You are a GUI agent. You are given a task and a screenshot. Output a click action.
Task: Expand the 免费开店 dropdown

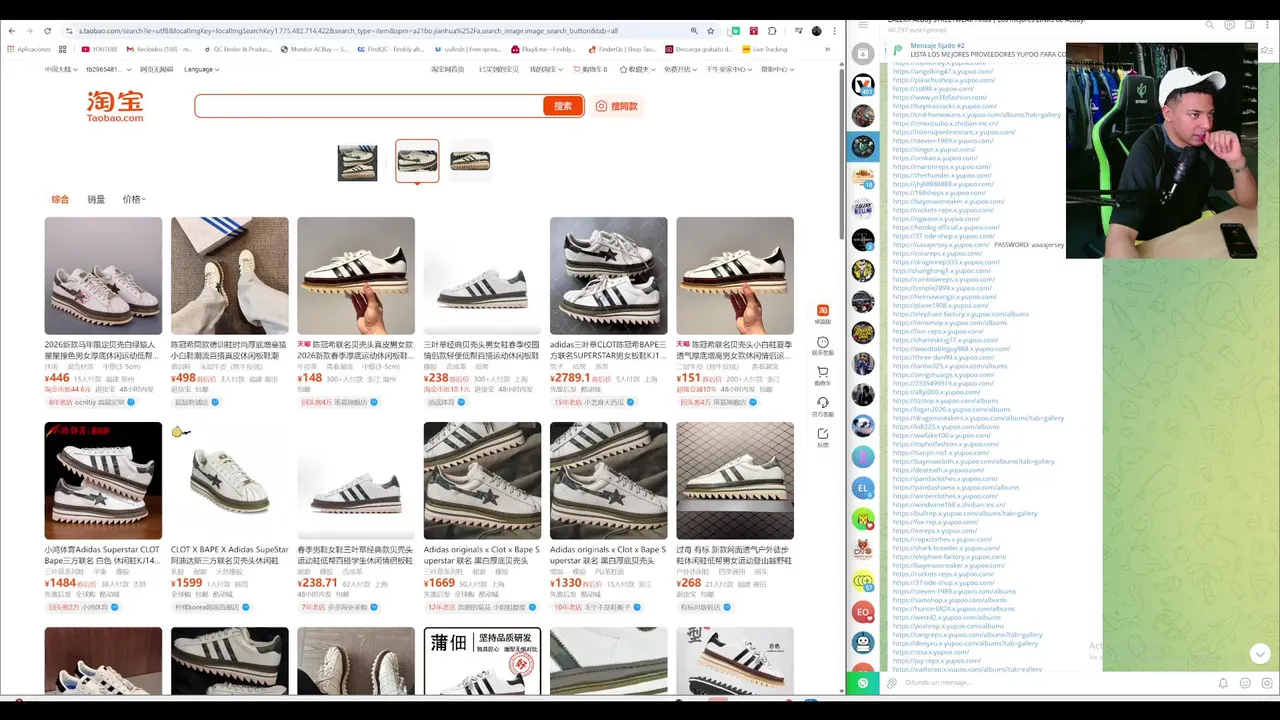click(679, 69)
